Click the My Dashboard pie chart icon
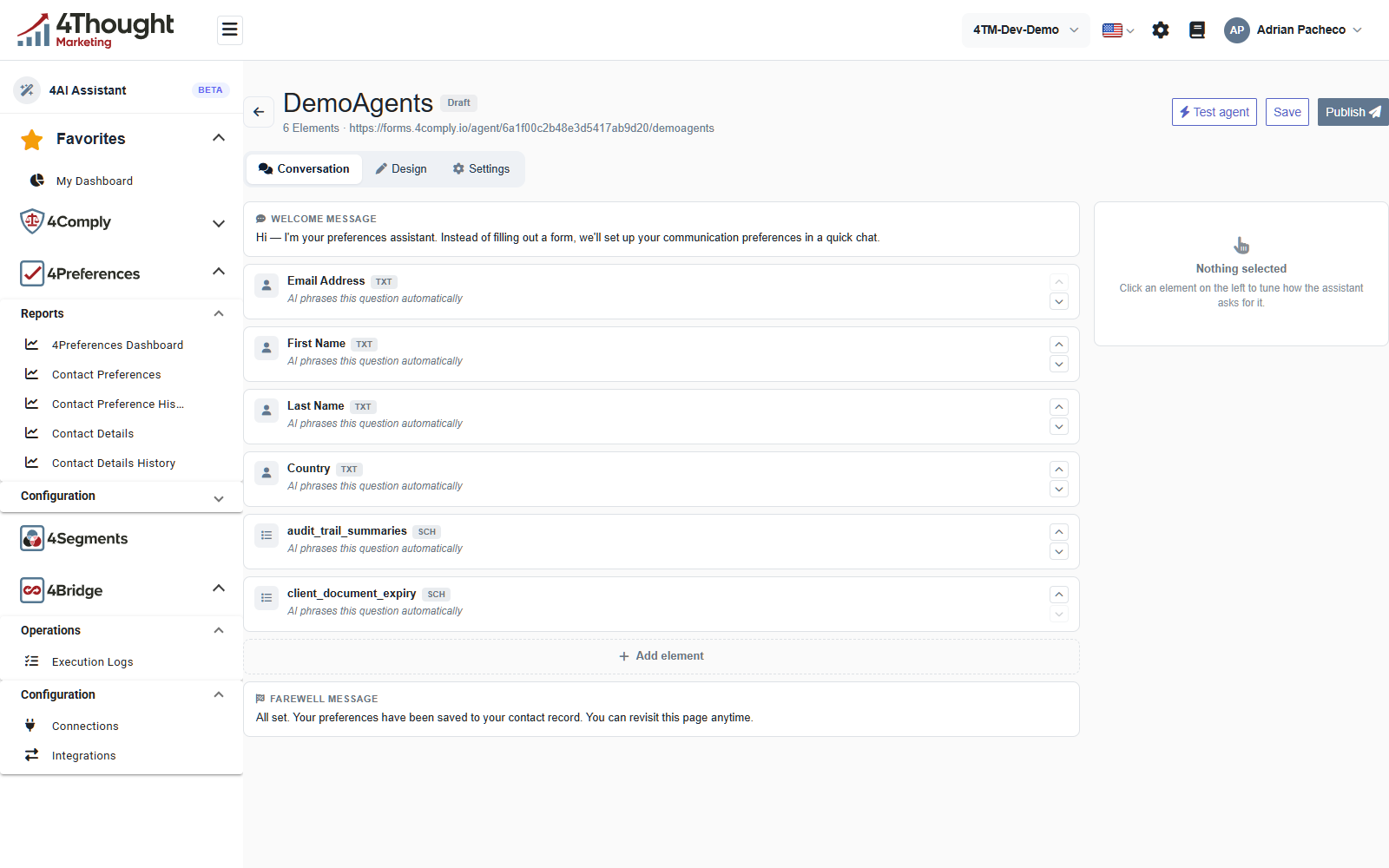The width and height of the screenshot is (1389, 868). pyautogui.click(x=37, y=181)
